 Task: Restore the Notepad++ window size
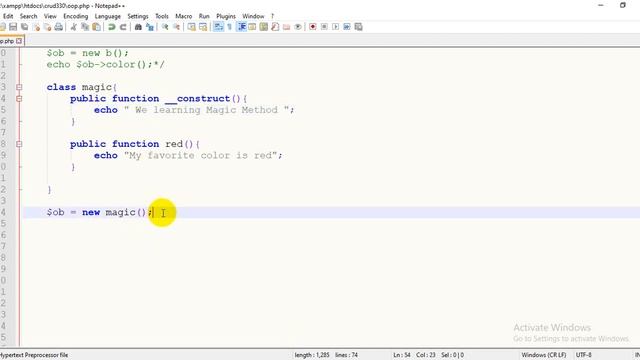click(622, 5)
